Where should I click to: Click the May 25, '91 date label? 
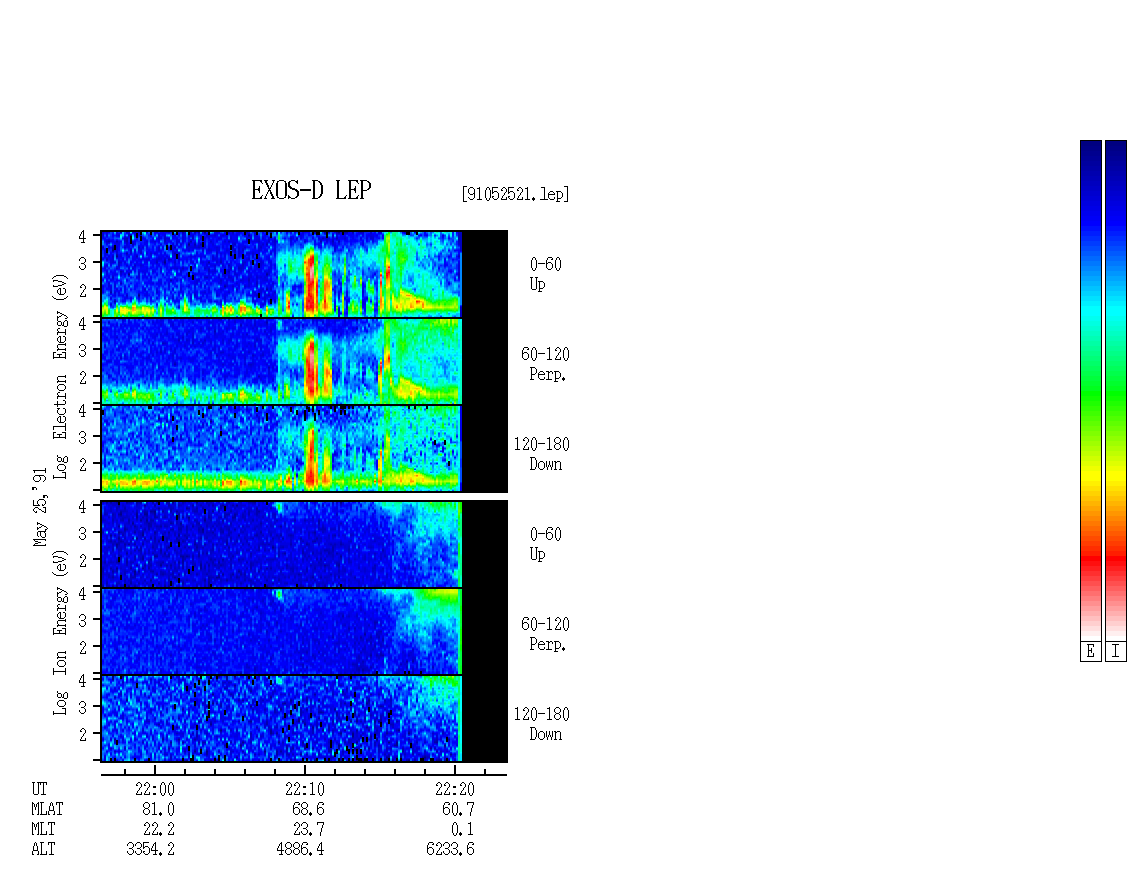40,507
